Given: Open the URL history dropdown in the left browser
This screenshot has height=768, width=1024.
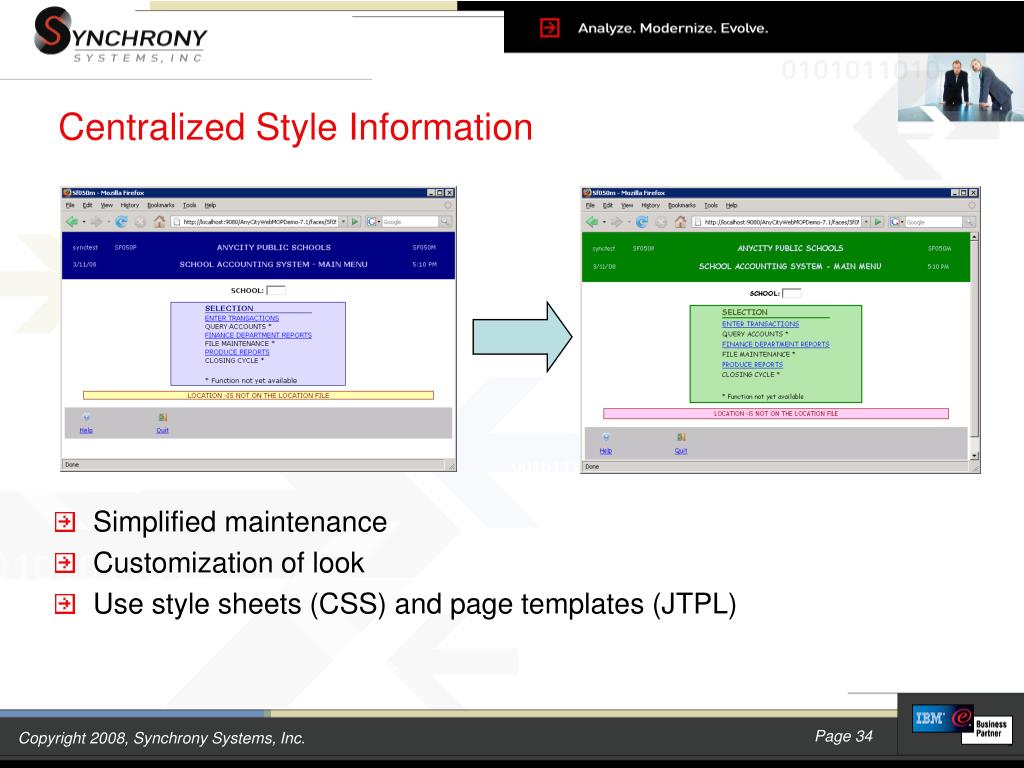Looking at the screenshot, I should tap(343, 222).
